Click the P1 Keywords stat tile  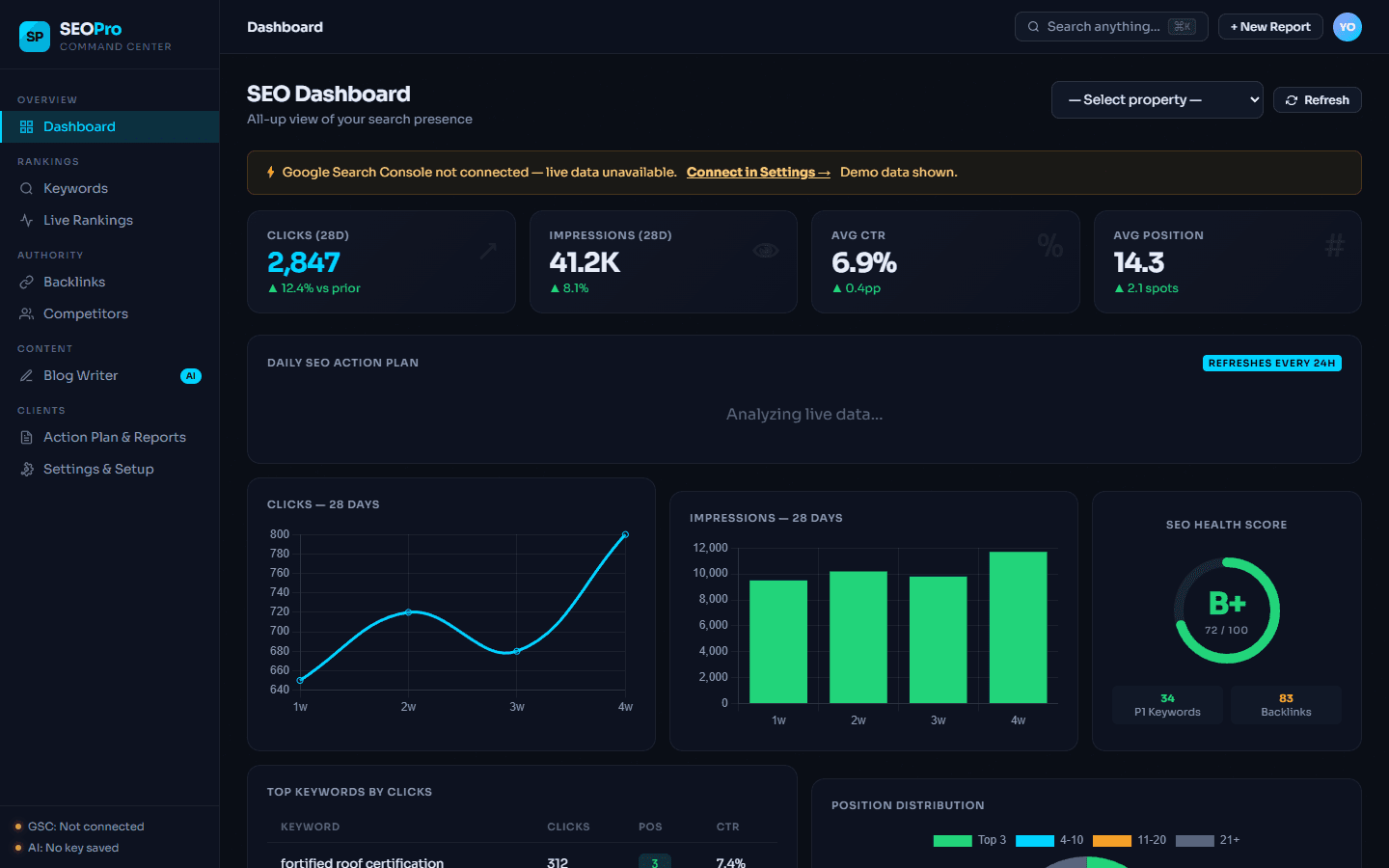[x=1167, y=705]
